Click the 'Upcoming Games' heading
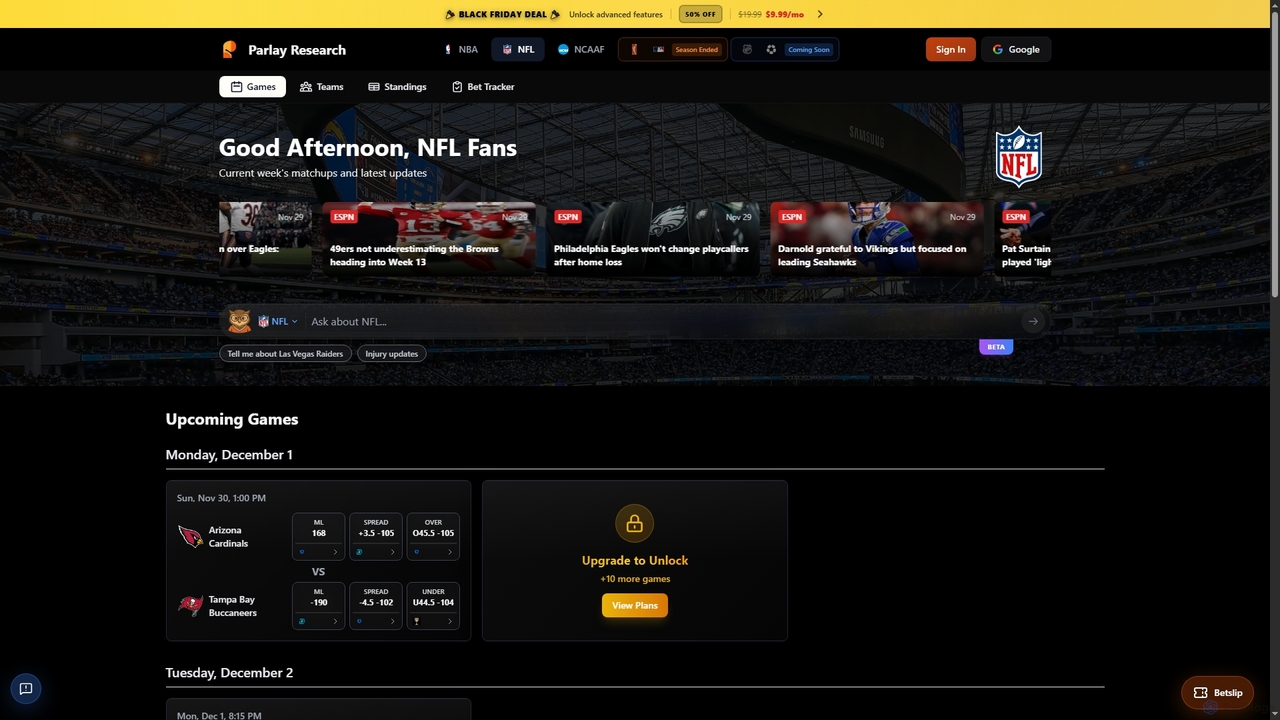This screenshot has width=1280, height=720. point(232,419)
